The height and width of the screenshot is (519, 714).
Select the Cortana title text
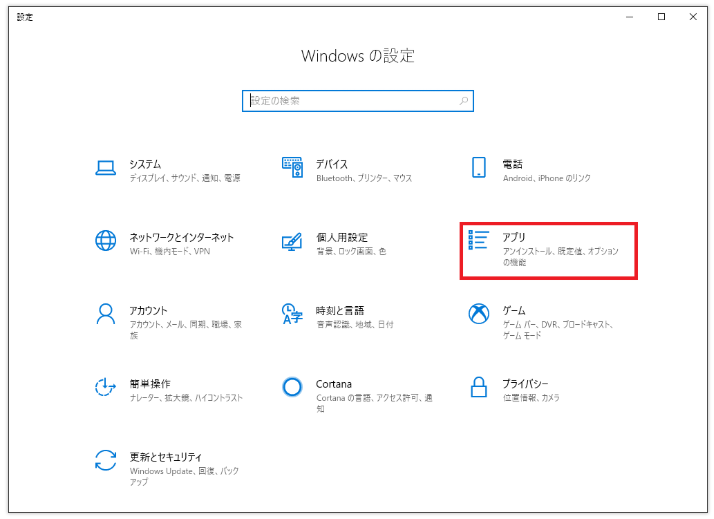(334, 384)
